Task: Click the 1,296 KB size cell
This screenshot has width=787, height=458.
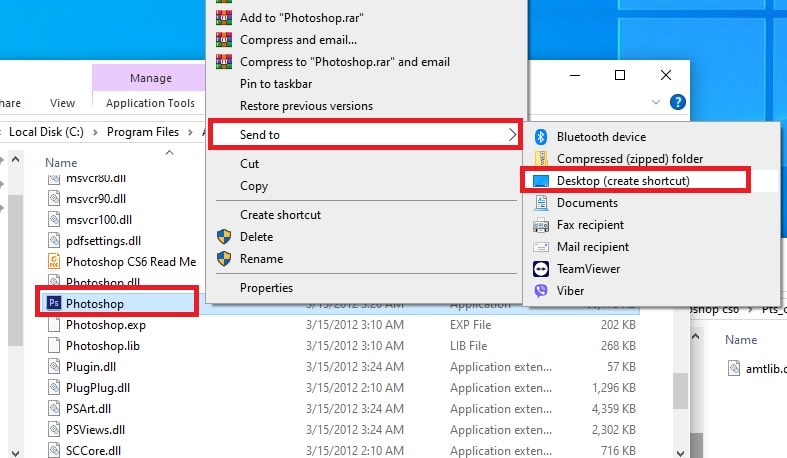Action: pos(613,388)
